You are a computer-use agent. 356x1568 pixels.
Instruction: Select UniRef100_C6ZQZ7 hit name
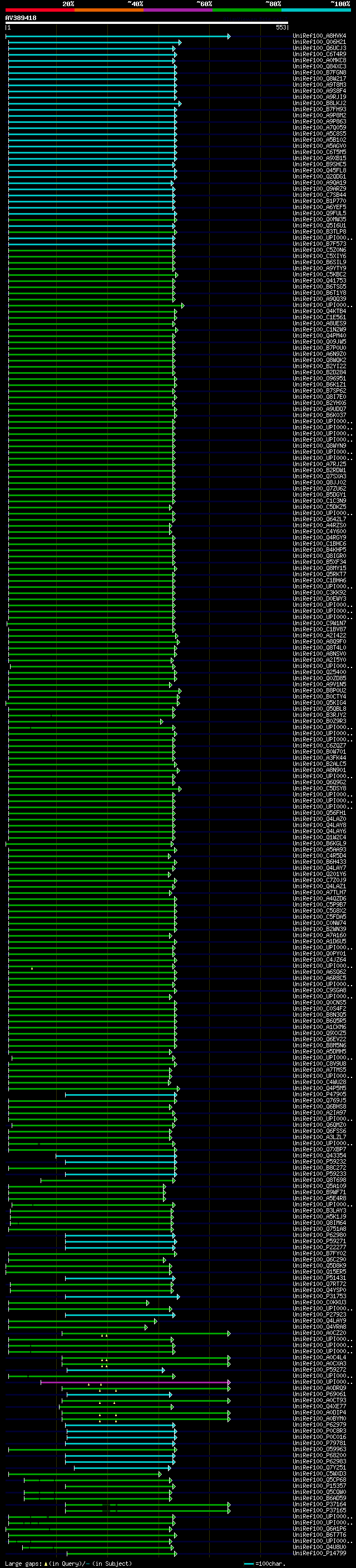click(x=319, y=746)
